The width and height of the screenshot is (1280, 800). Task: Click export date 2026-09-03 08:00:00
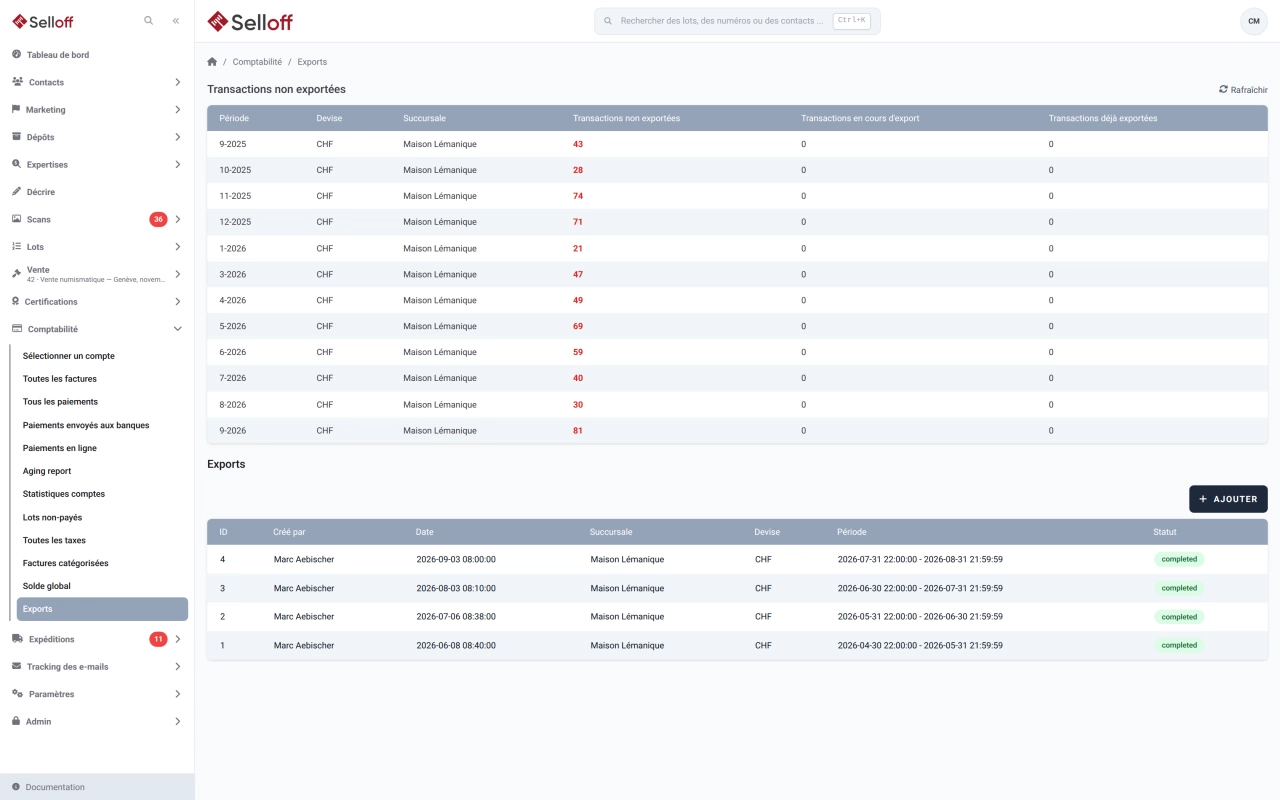(x=456, y=560)
